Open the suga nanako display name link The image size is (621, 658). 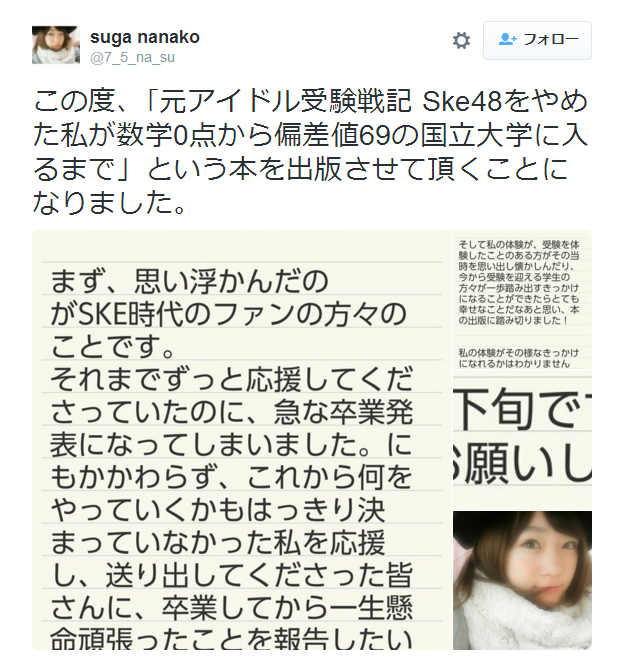145,37
